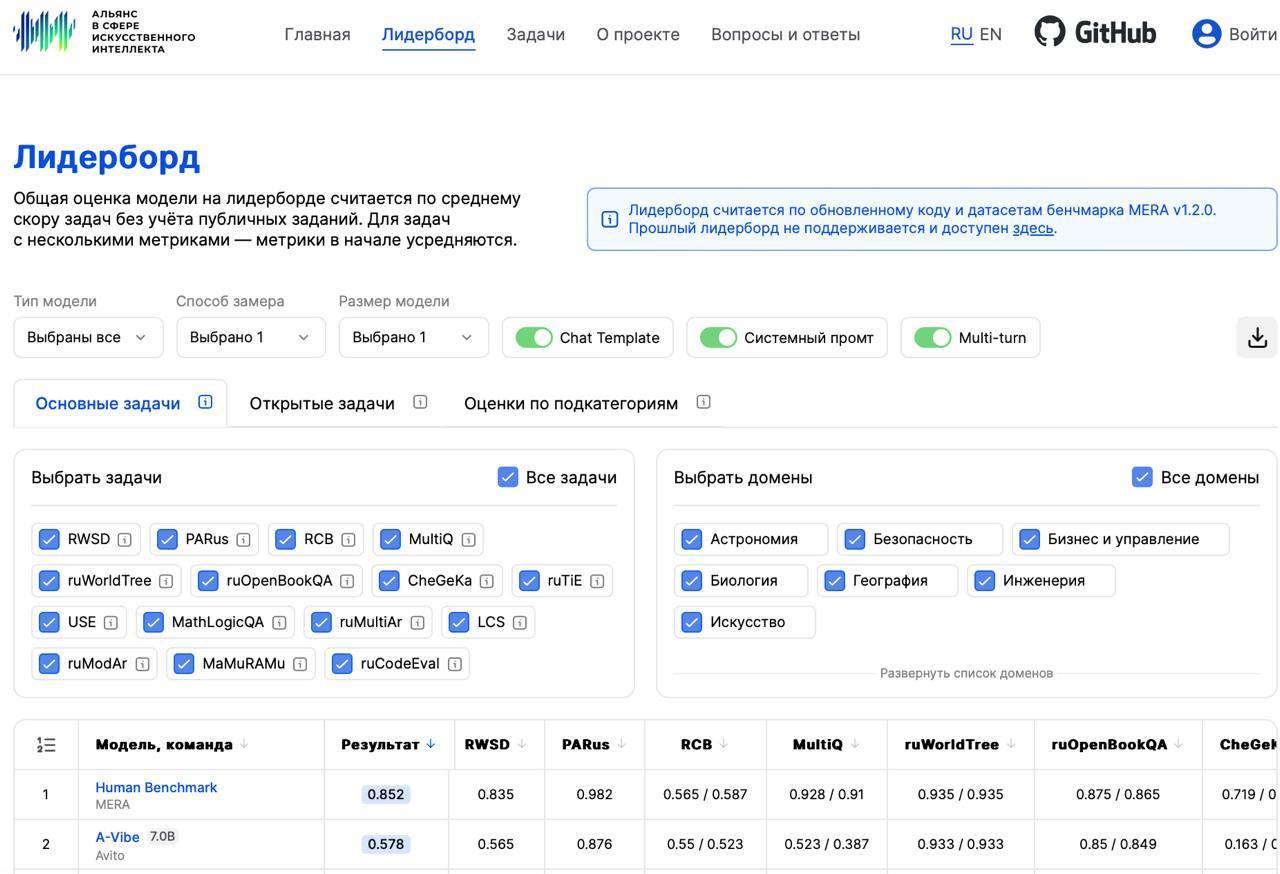1280x874 pixels.
Task: Click the row-numbering icon in table header
Action: click(46, 743)
